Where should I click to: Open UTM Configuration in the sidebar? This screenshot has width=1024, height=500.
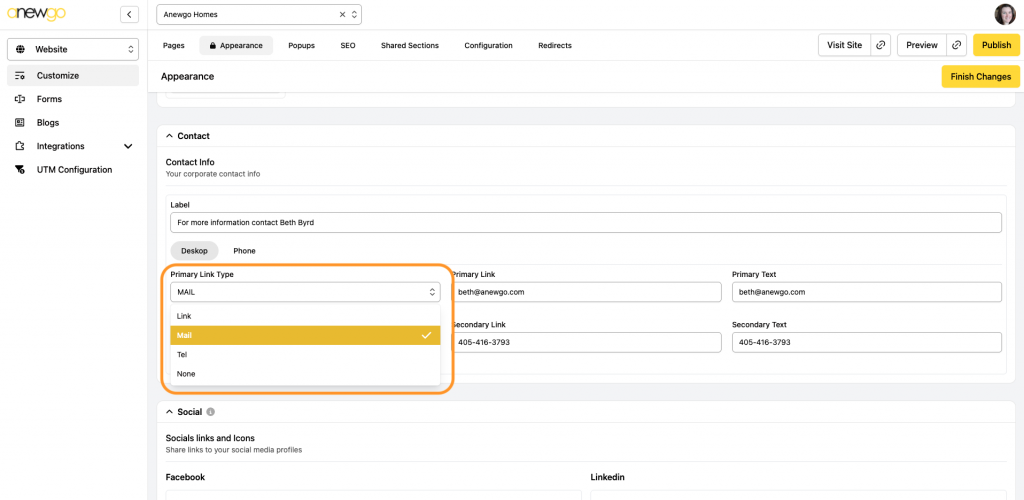coord(74,170)
